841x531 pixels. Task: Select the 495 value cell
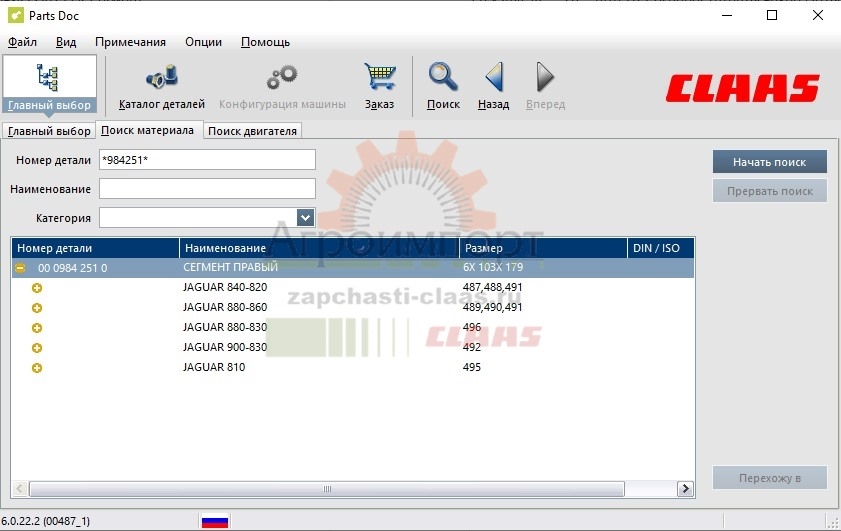(472, 367)
